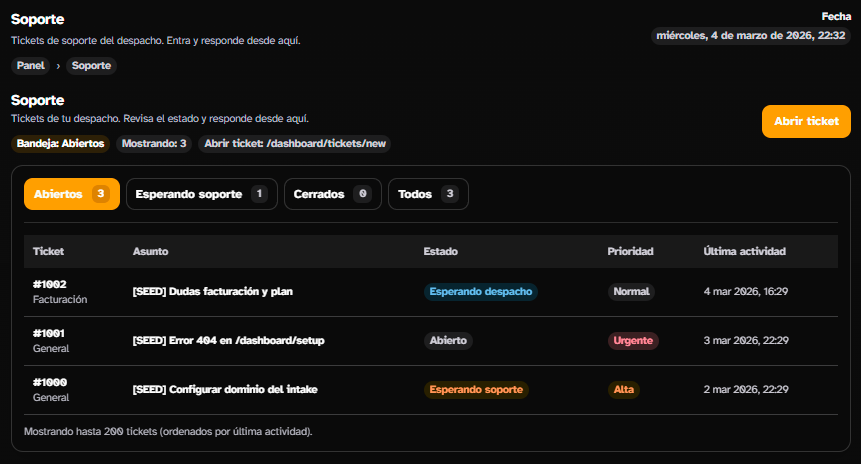Click the Abrir ticket button
861x464 pixels.
pyautogui.click(x=806, y=121)
